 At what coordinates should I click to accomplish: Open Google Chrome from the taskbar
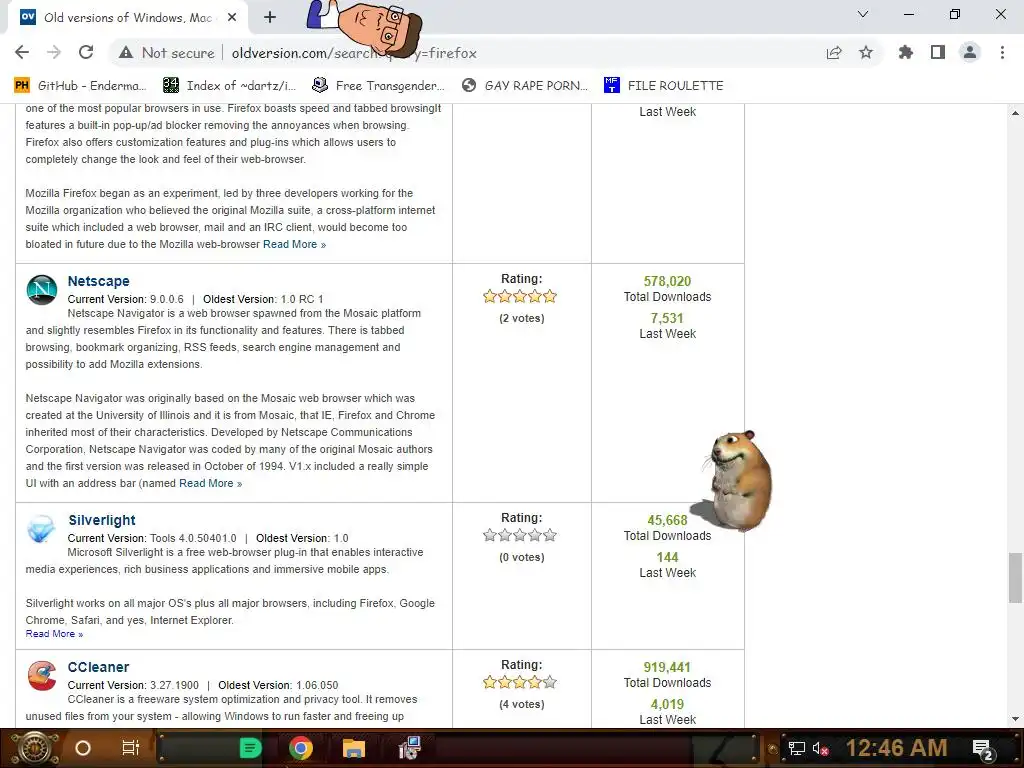click(301, 748)
